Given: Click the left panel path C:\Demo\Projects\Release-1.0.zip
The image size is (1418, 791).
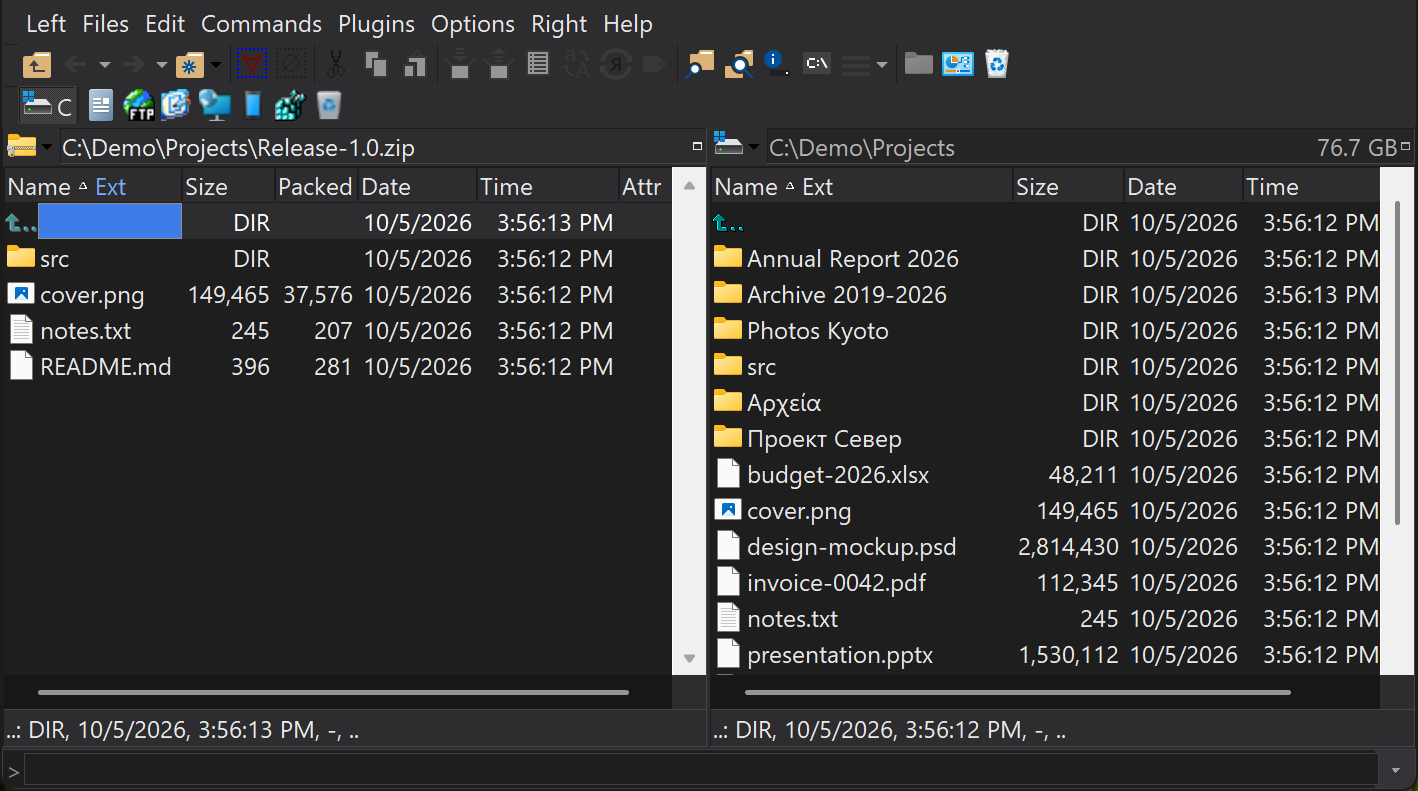Looking at the screenshot, I should [x=238, y=148].
